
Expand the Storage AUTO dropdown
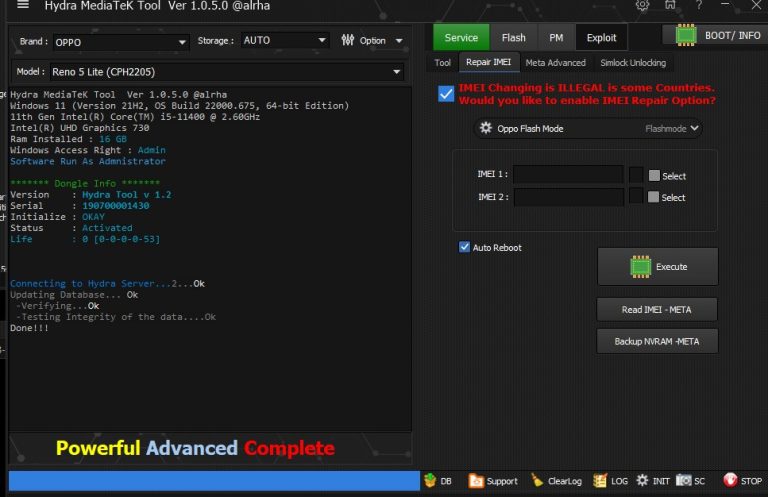284,40
